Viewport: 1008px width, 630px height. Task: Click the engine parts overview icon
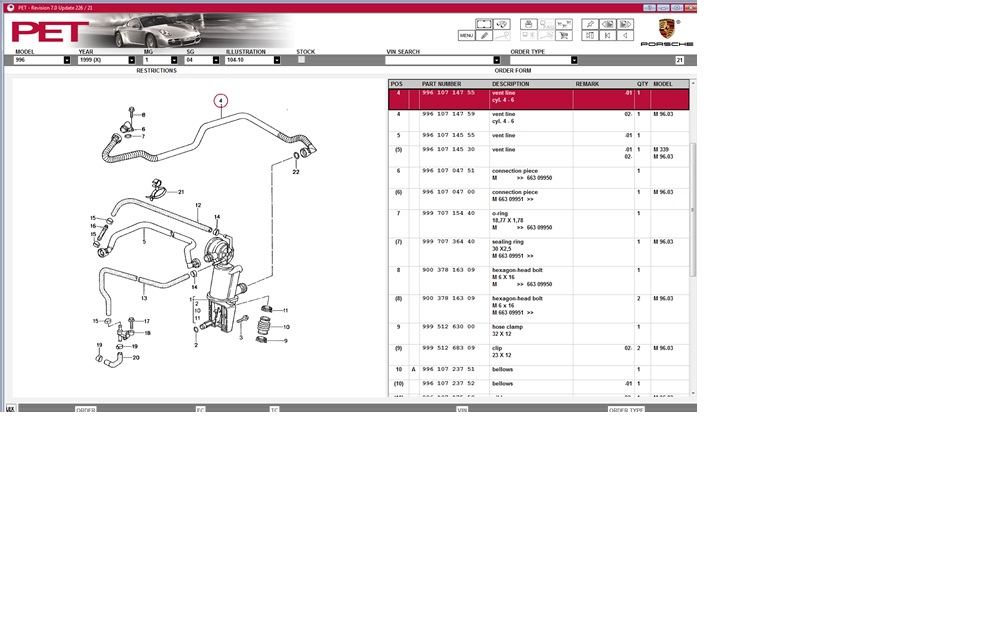click(x=501, y=24)
